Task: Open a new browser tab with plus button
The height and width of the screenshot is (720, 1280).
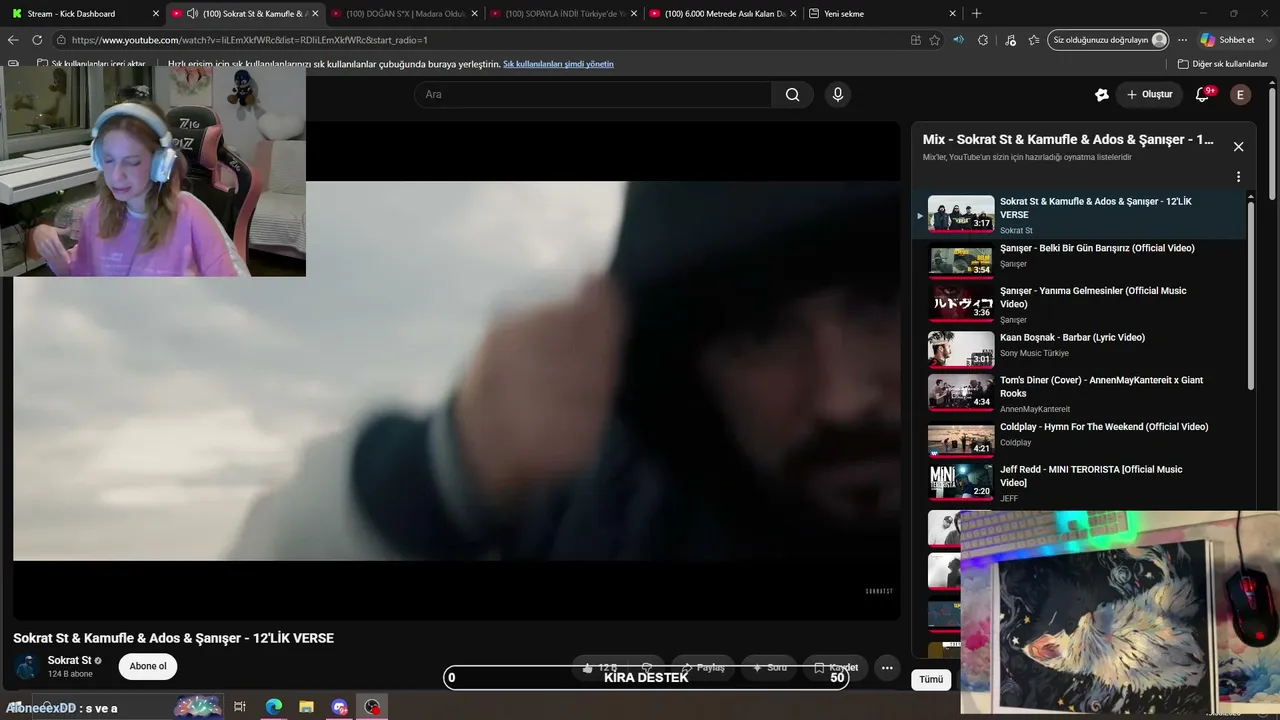Action: (x=977, y=14)
